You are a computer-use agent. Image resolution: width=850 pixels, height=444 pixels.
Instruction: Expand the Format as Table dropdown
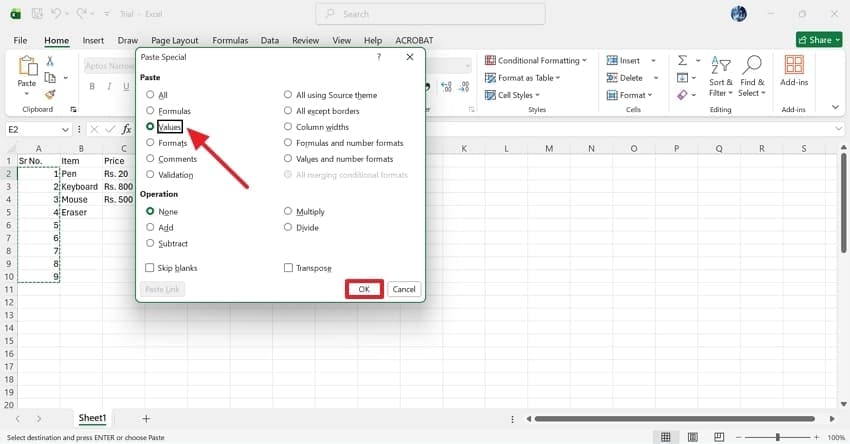point(558,78)
